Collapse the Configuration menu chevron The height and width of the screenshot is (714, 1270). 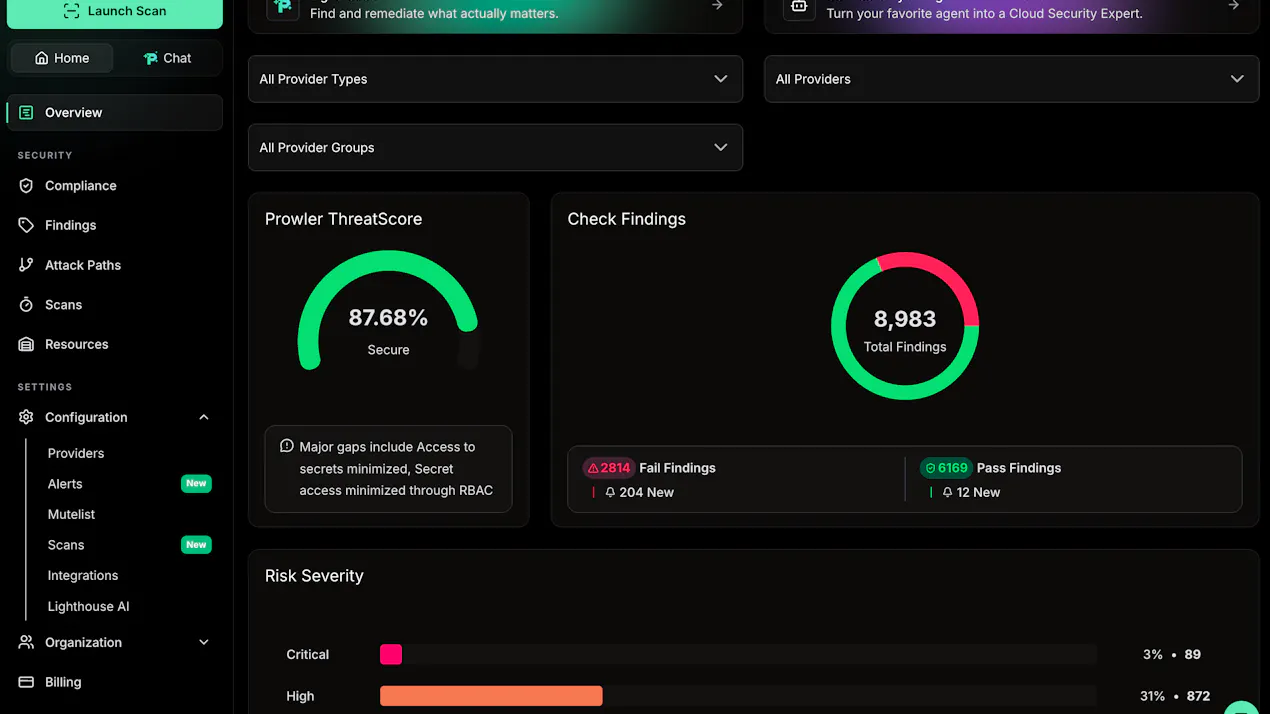tap(204, 417)
